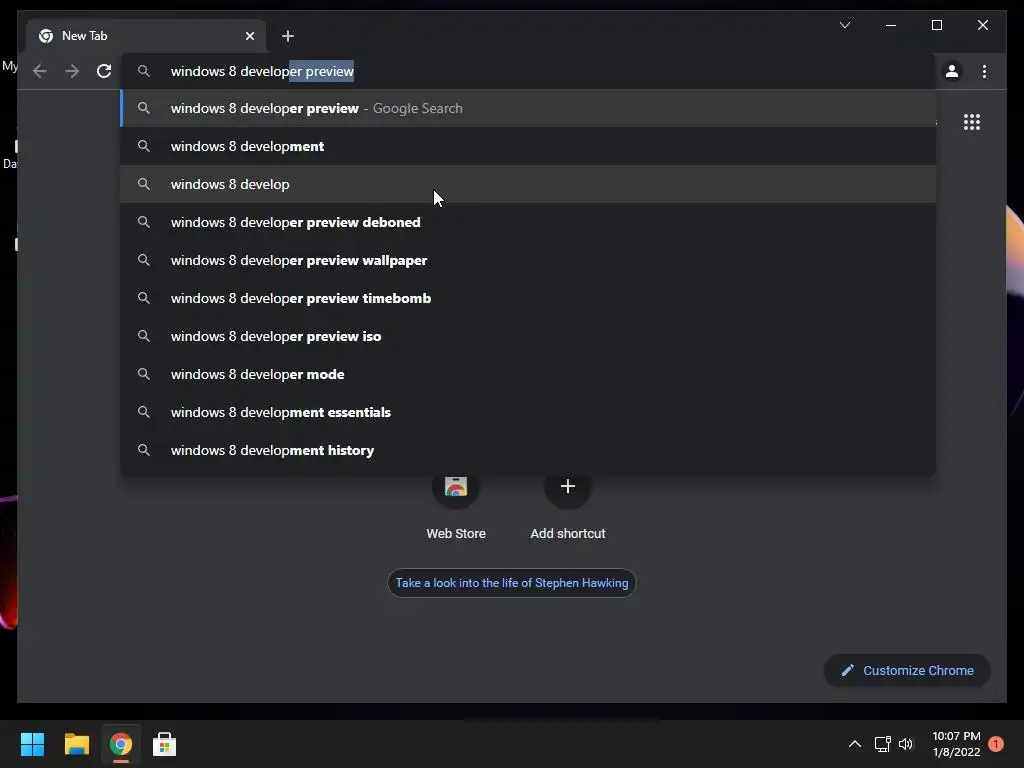The image size is (1024, 768).
Task: Pick 'windows 8 developer preview deboned' suggestion
Action: click(528, 222)
